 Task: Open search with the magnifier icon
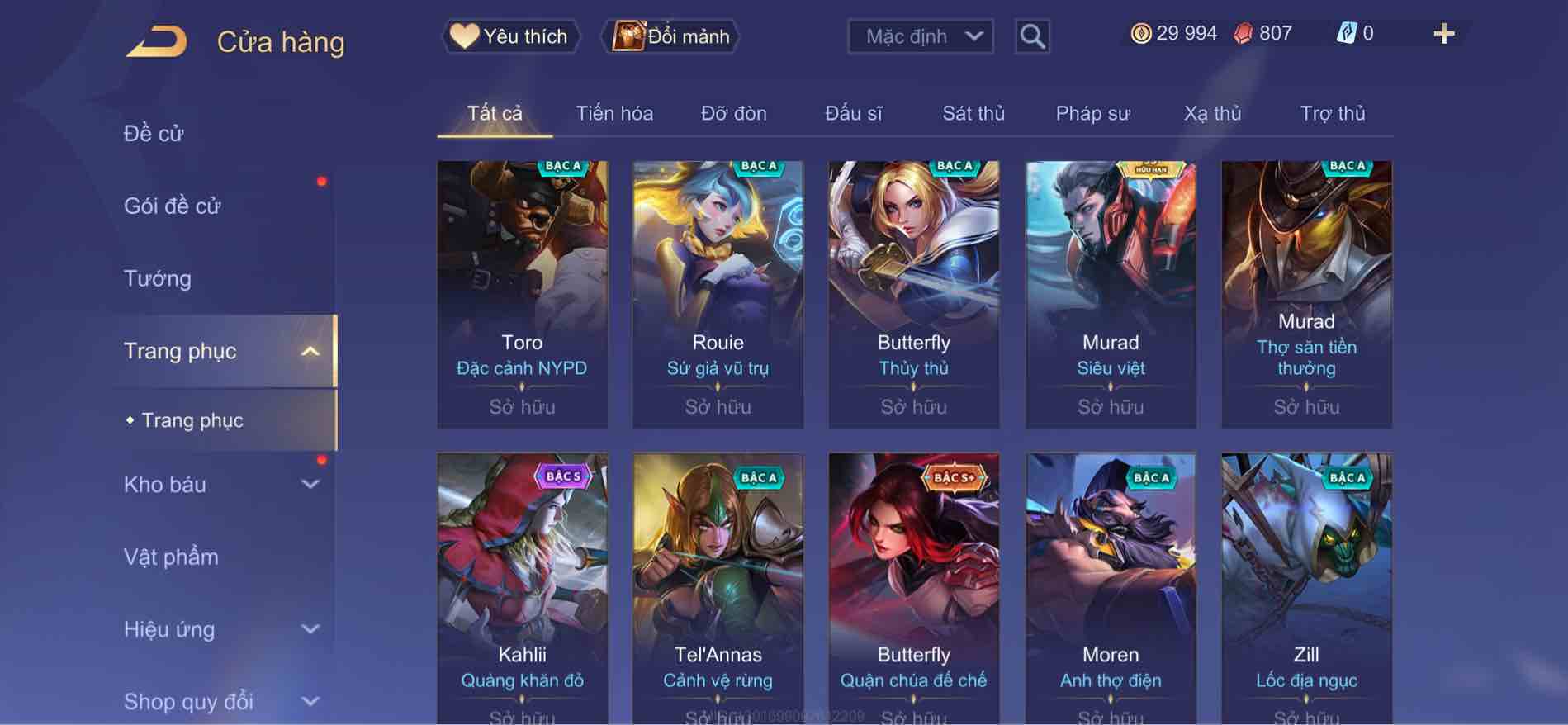coord(1032,36)
